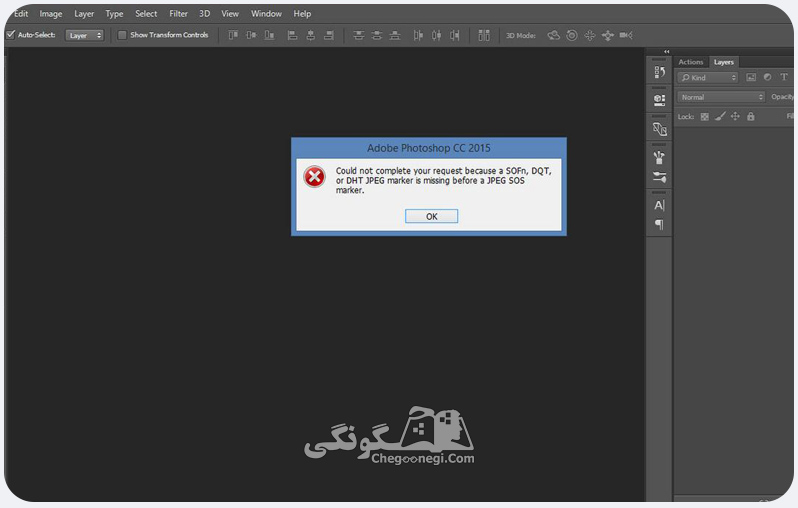798x508 pixels.
Task: Toggle Show Transform Controls checkbox
Action: 122,35
